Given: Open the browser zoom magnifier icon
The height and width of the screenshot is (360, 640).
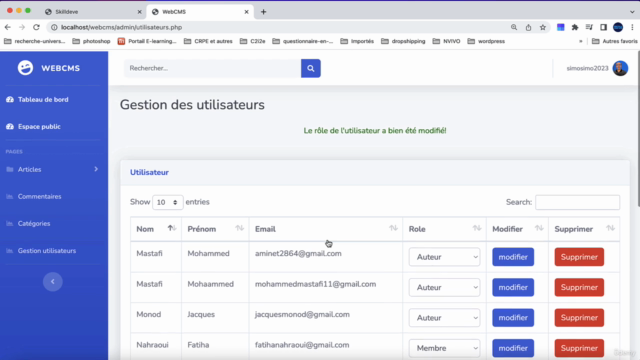Looking at the screenshot, I should 514,27.
